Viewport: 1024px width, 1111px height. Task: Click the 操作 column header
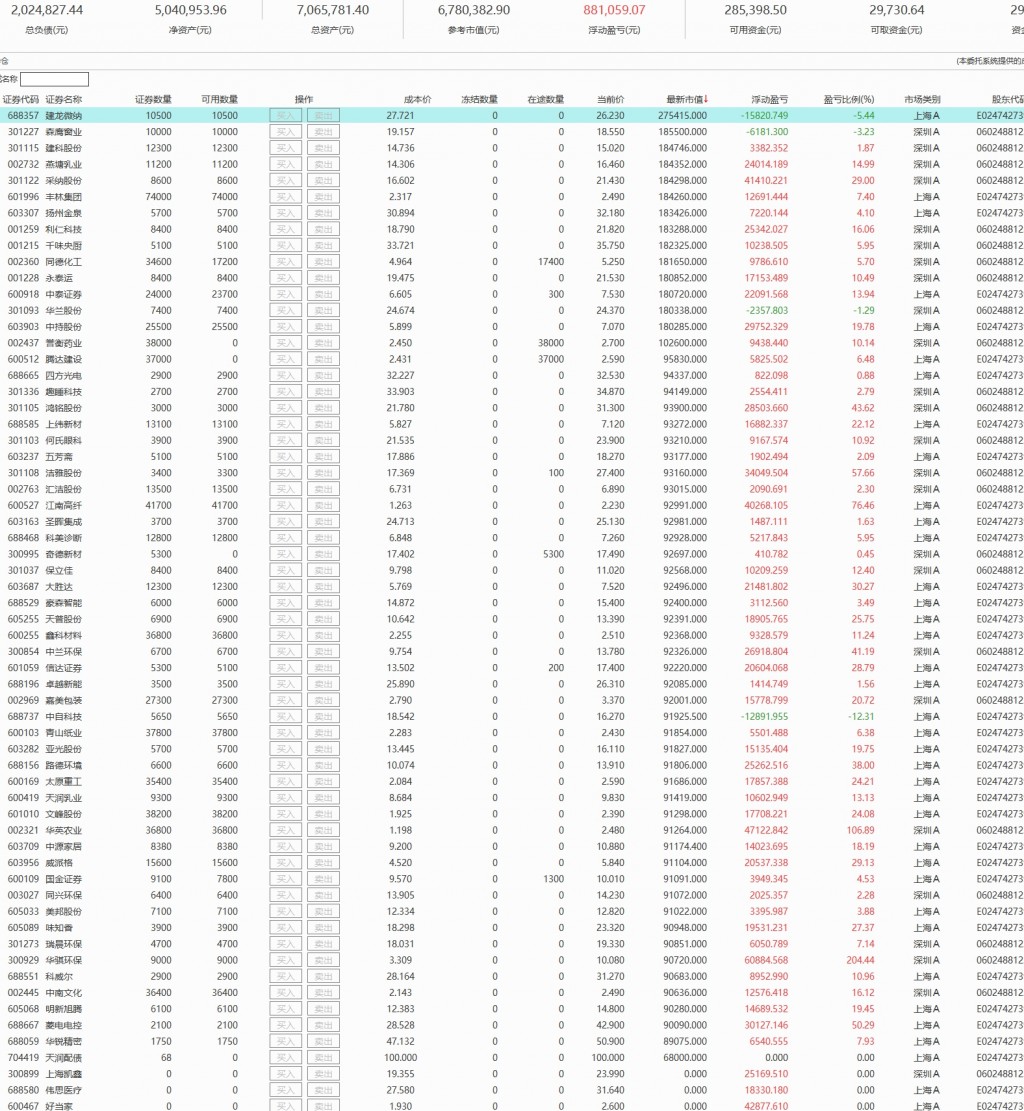point(304,99)
